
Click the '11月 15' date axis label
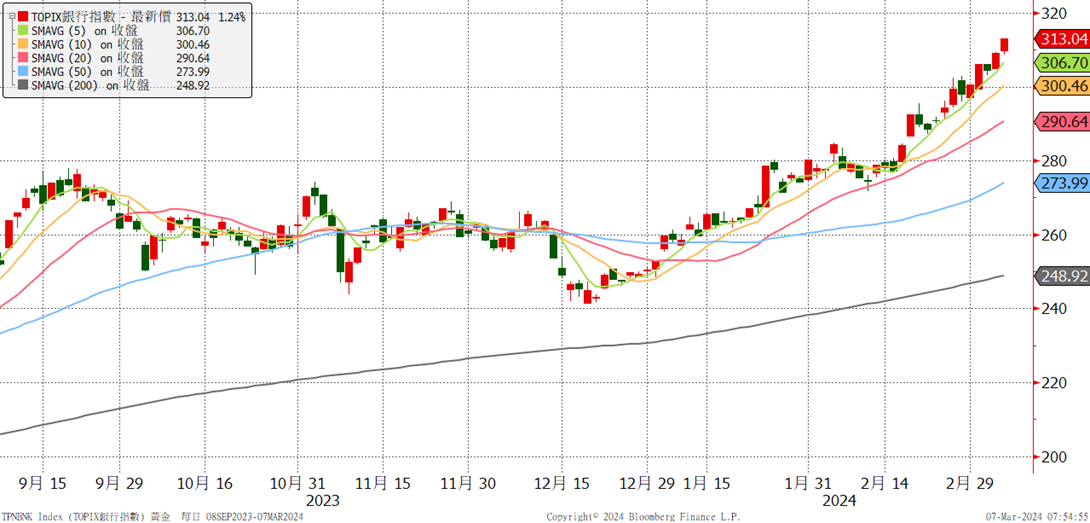pos(382,483)
